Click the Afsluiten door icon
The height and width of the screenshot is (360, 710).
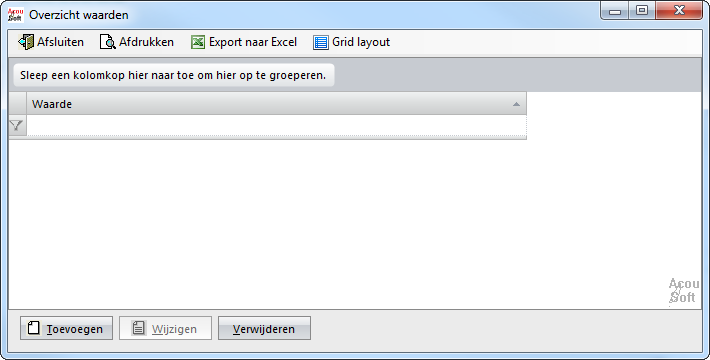pos(26,42)
